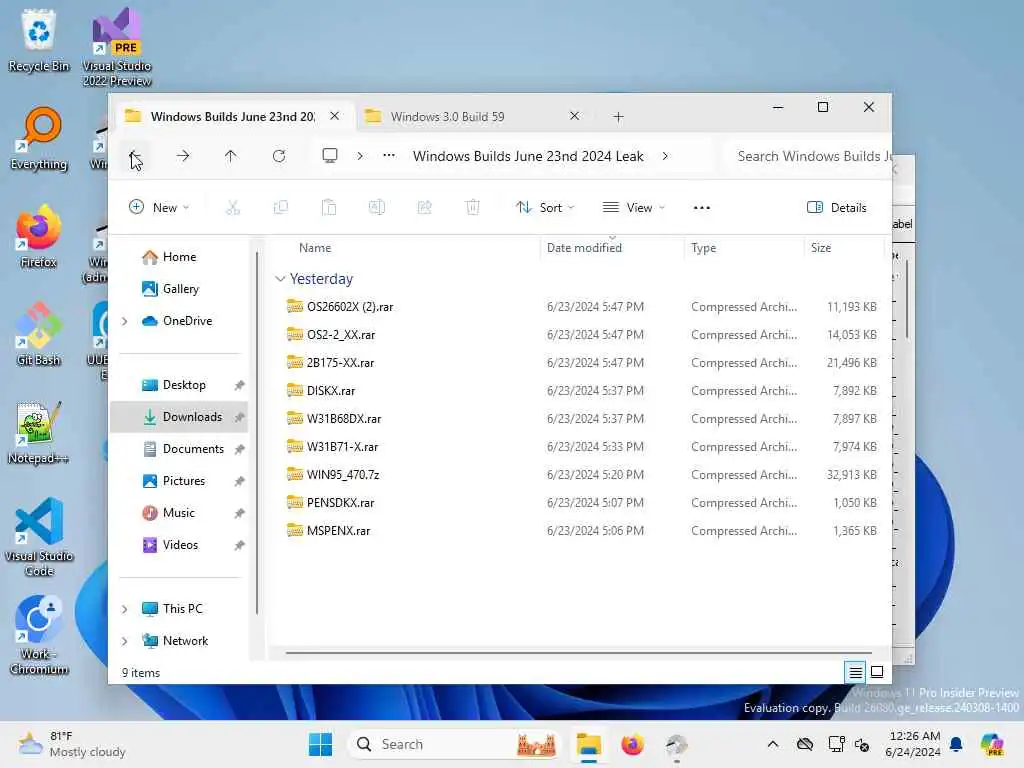Close the Windows 3.0 Build 59 tab

click(x=574, y=116)
